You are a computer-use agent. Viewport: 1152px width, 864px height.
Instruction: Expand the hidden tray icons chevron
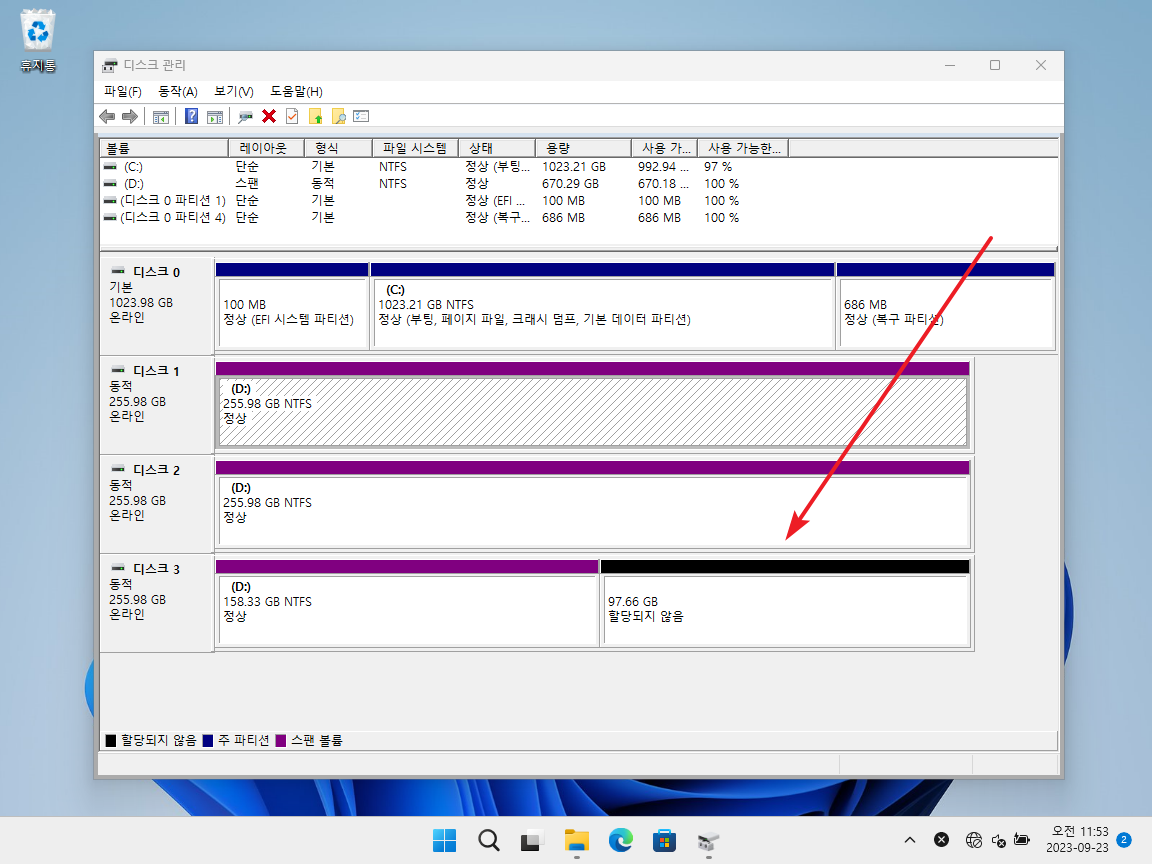(x=910, y=840)
